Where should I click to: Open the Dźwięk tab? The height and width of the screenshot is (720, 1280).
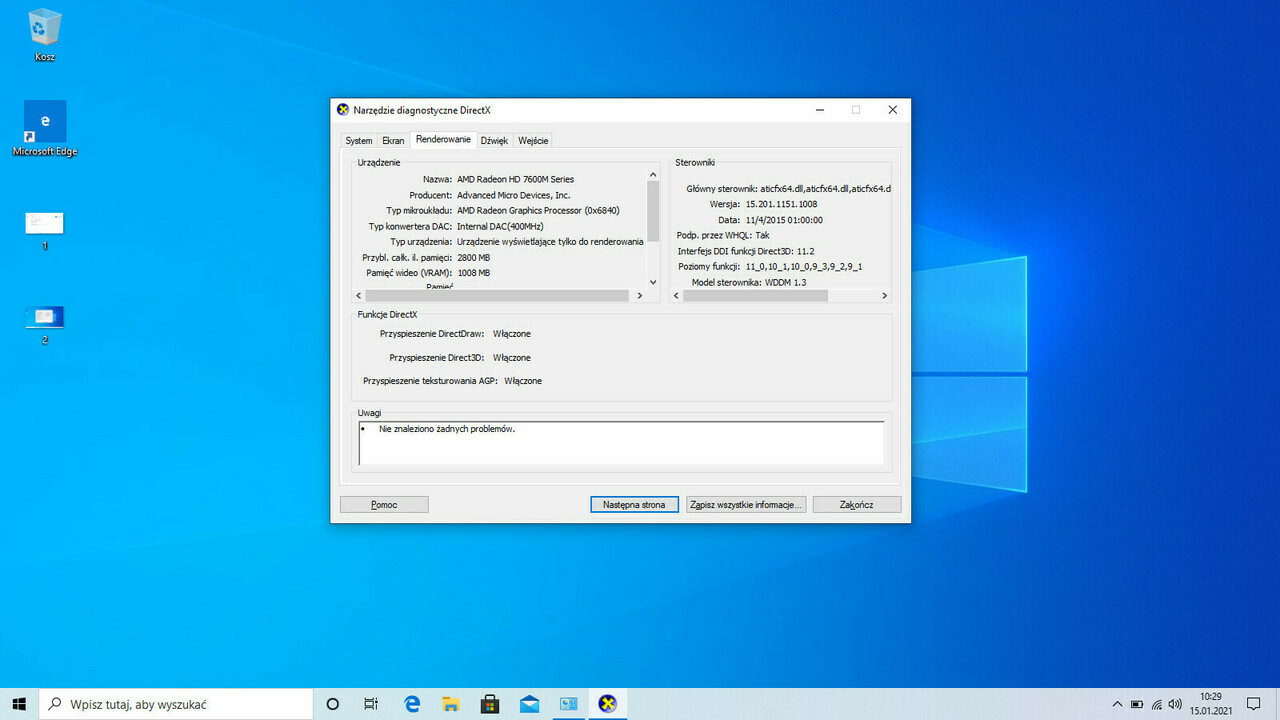coord(494,141)
